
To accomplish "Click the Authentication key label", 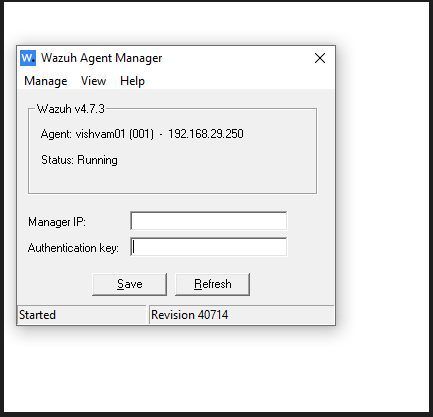I will point(73,248).
